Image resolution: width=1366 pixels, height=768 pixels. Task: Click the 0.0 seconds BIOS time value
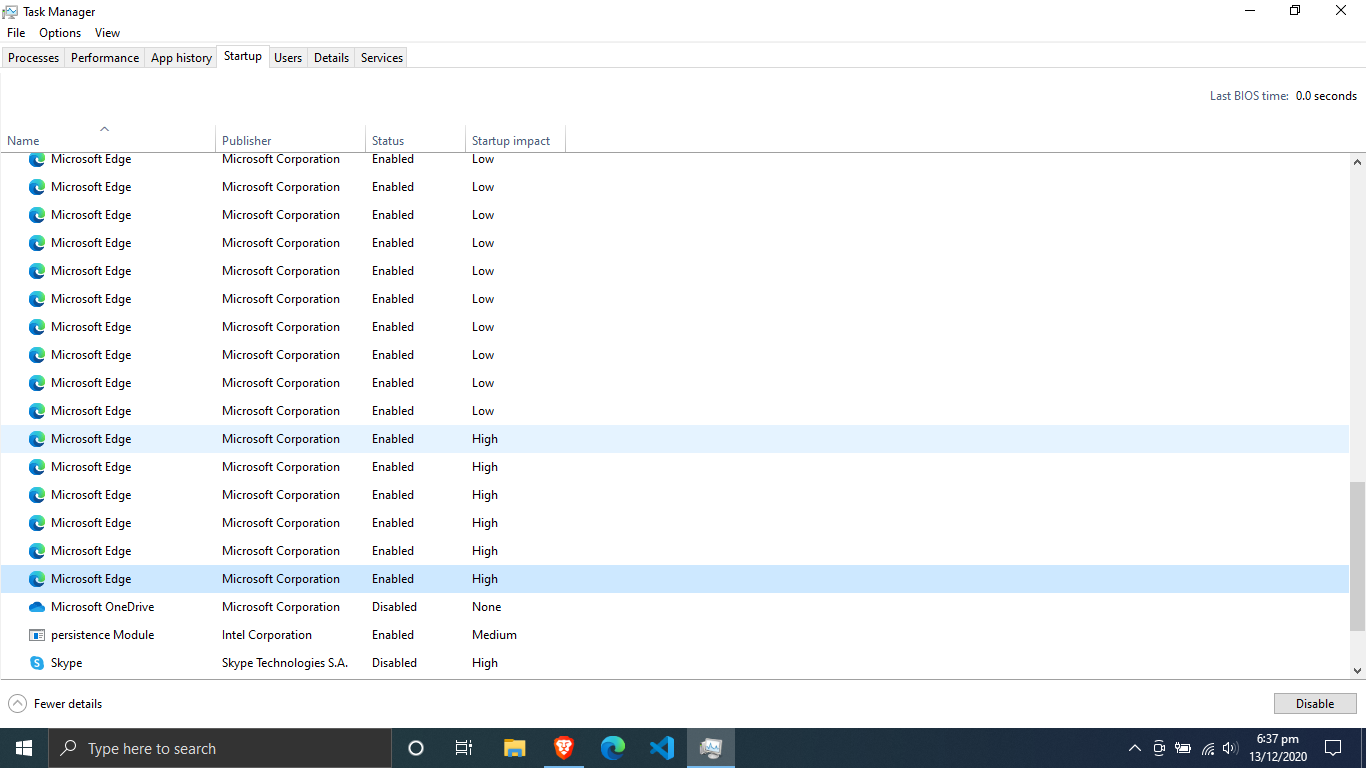[1326, 96]
